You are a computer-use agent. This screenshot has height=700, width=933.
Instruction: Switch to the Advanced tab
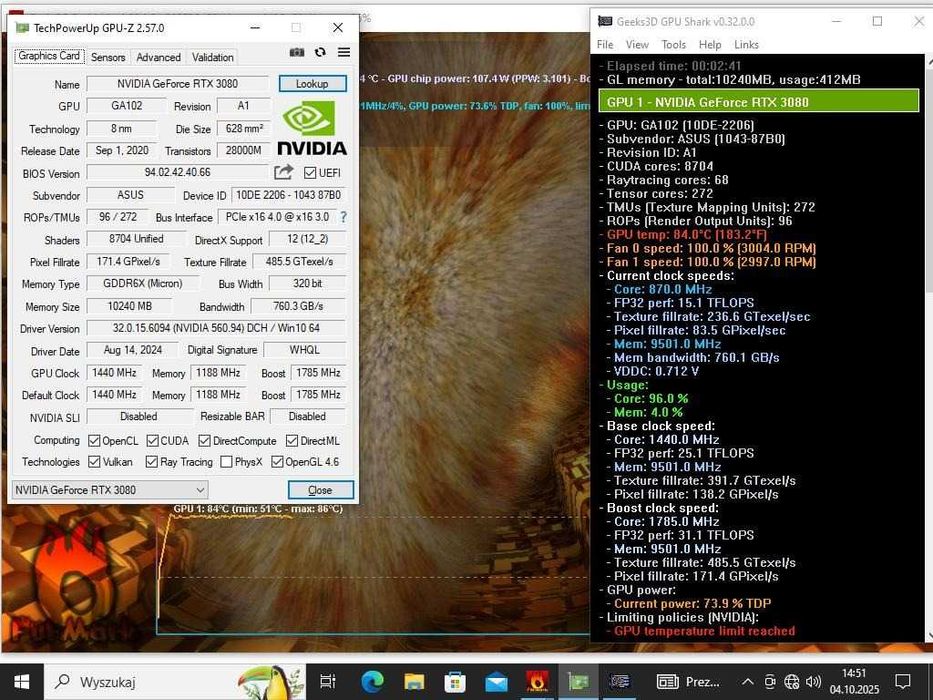coord(158,57)
